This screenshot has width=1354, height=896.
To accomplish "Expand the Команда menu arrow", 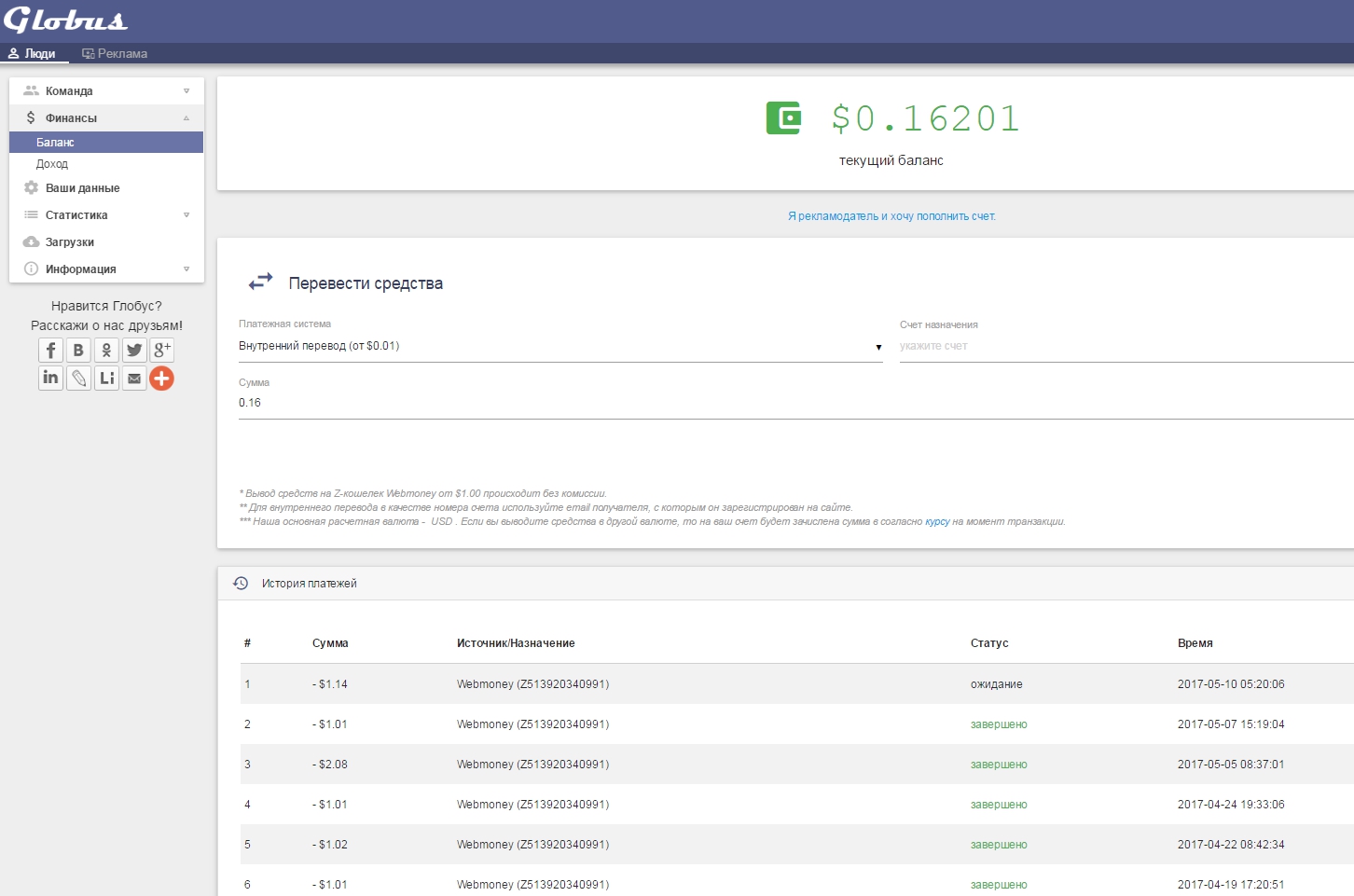I will pyautogui.click(x=187, y=90).
